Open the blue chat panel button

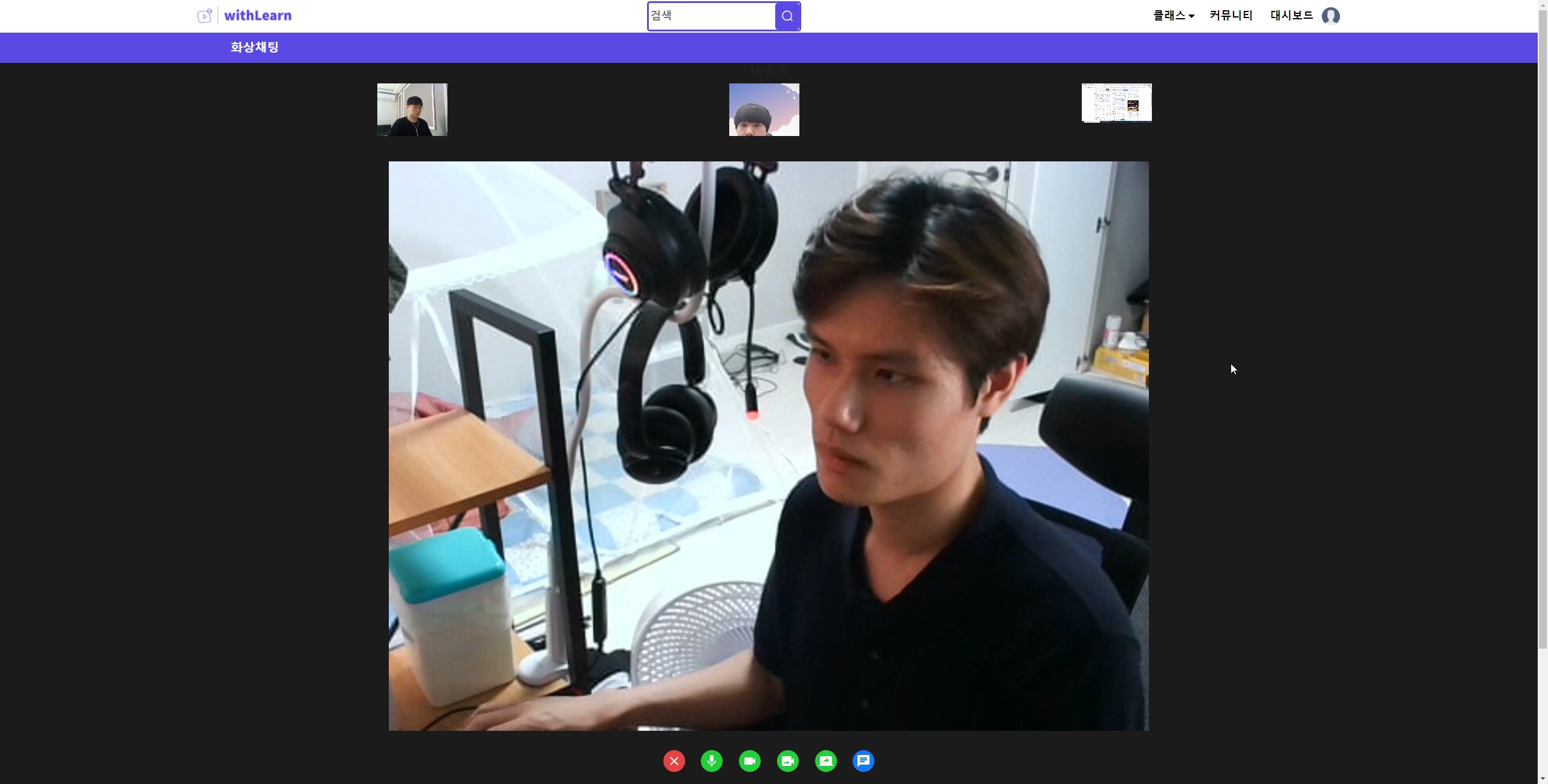[x=863, y=761]
